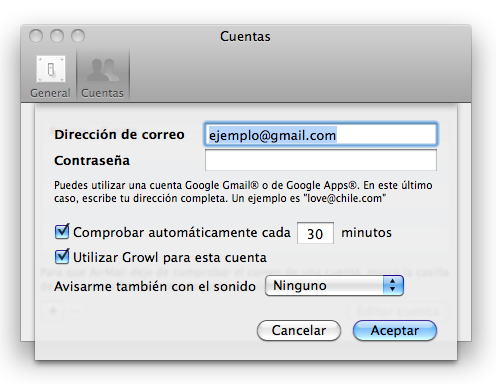Click the Cancelar button
Screen dimensions: 496x384
(x=299, y=330)
